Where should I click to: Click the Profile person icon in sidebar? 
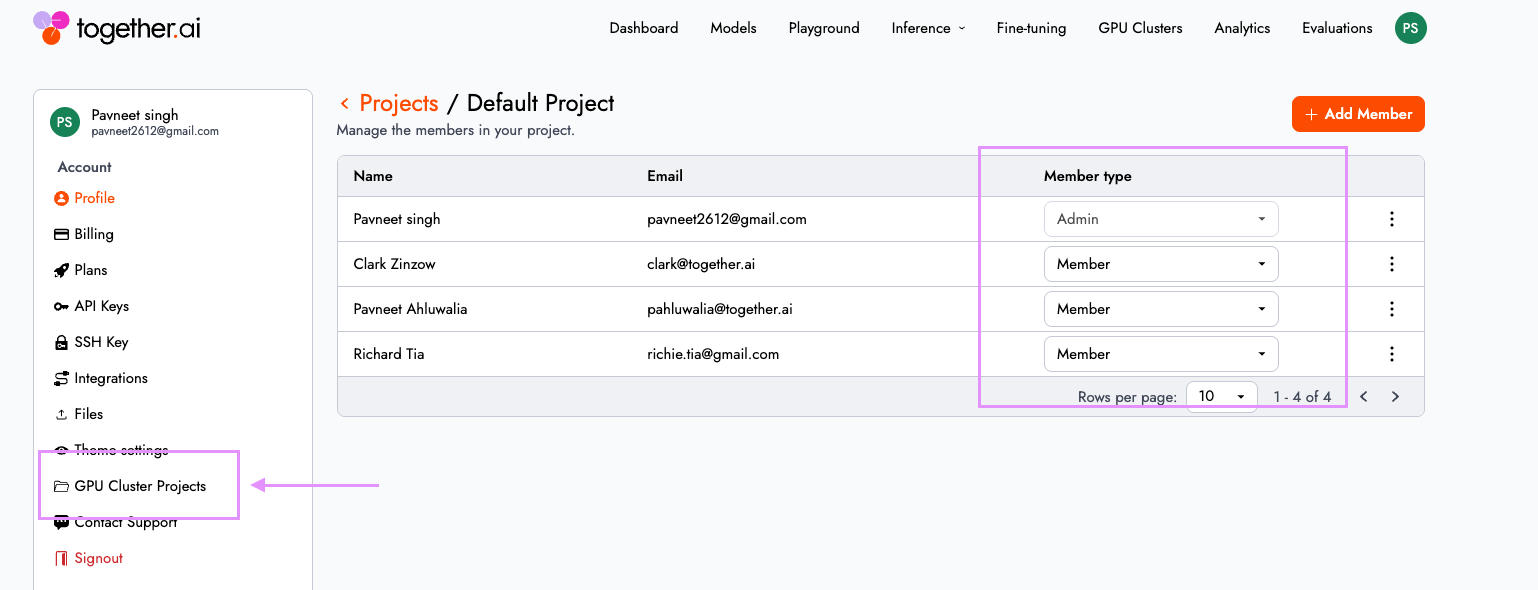tap(61, 198)
